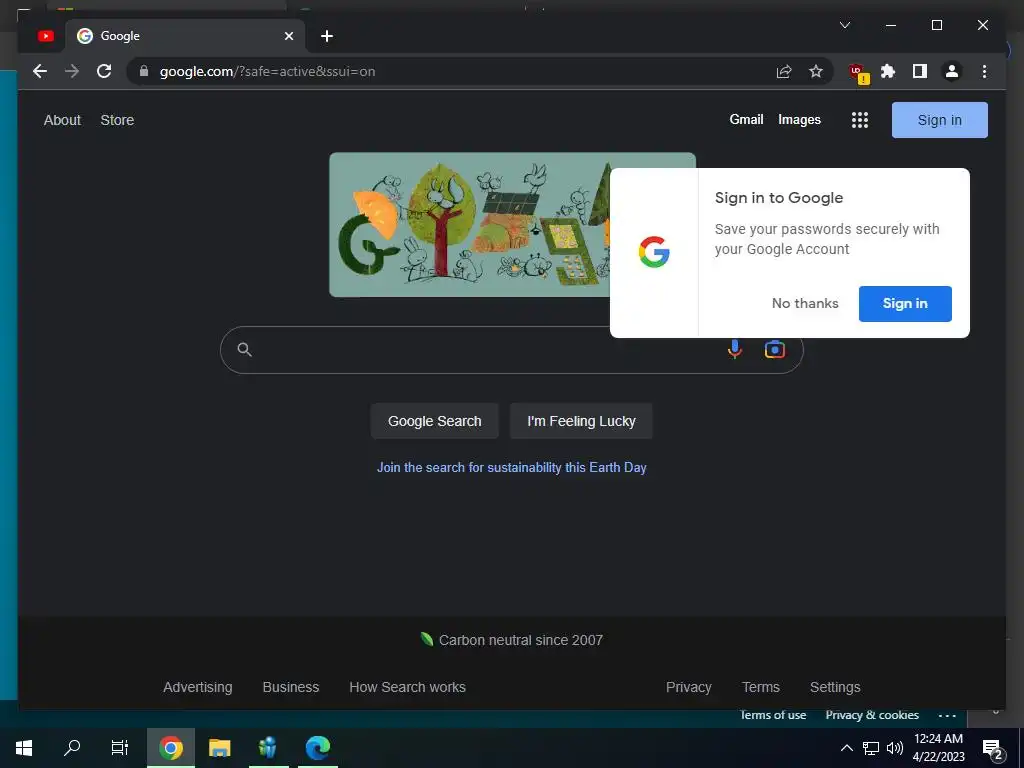Open the Advertising footer link
Viewport: 1024px width, 768px height.
point(198,687)
